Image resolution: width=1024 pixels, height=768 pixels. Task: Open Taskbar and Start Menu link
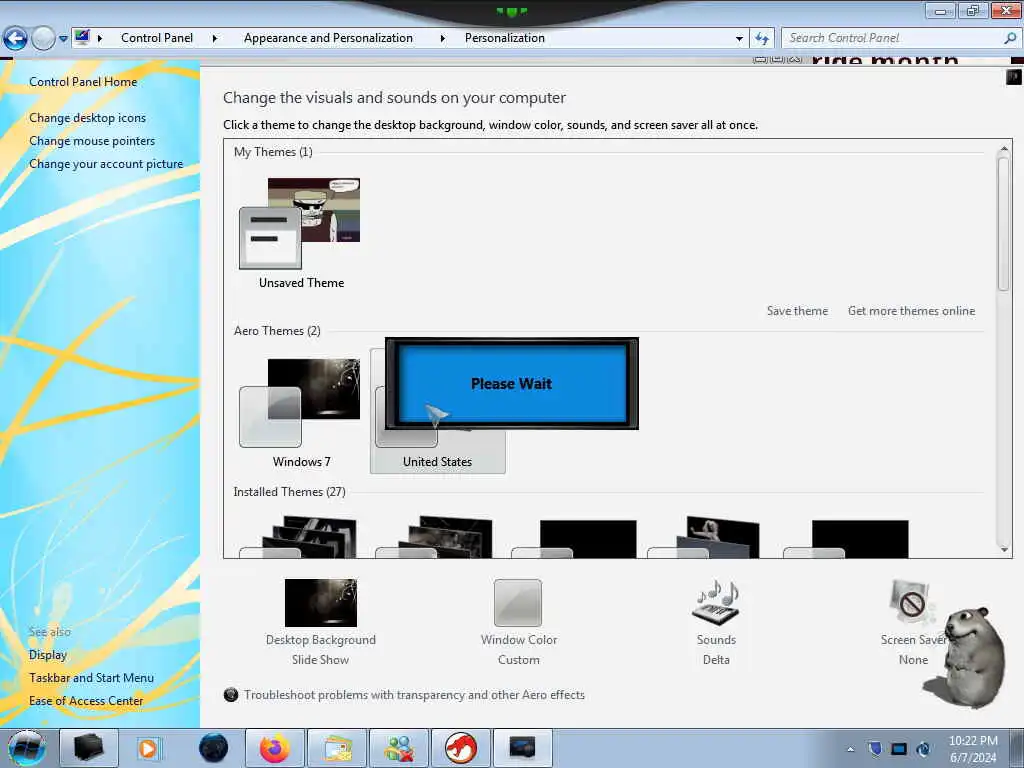coord(91,677)
